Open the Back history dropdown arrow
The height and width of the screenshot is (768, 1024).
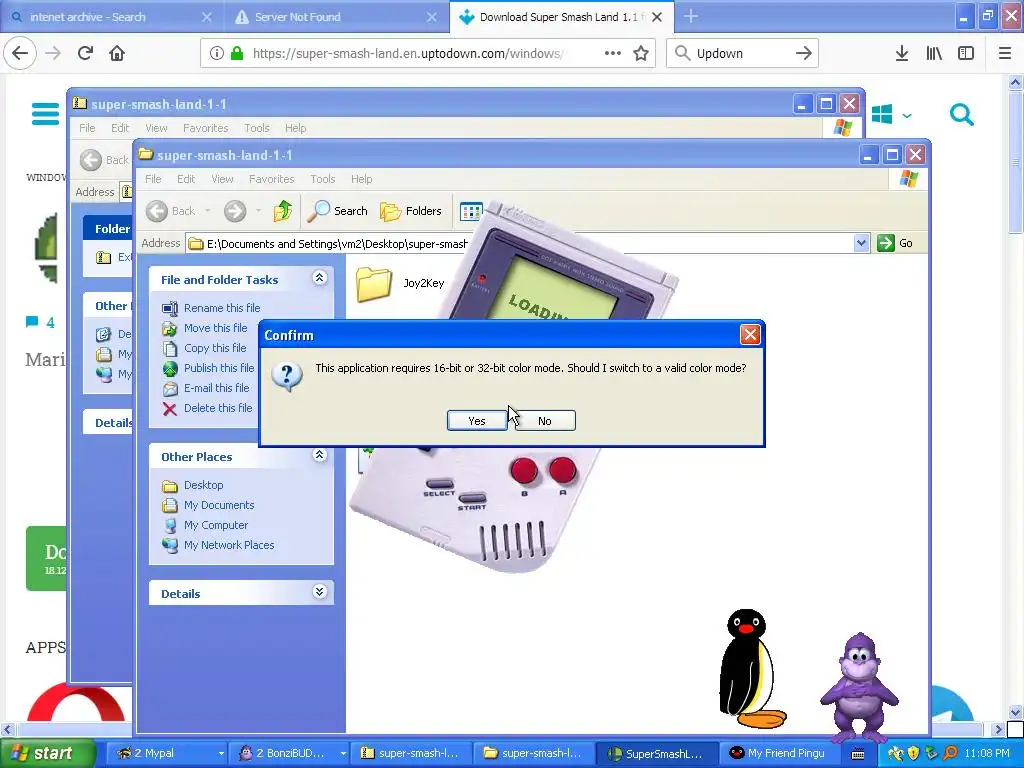coord(207,210)
